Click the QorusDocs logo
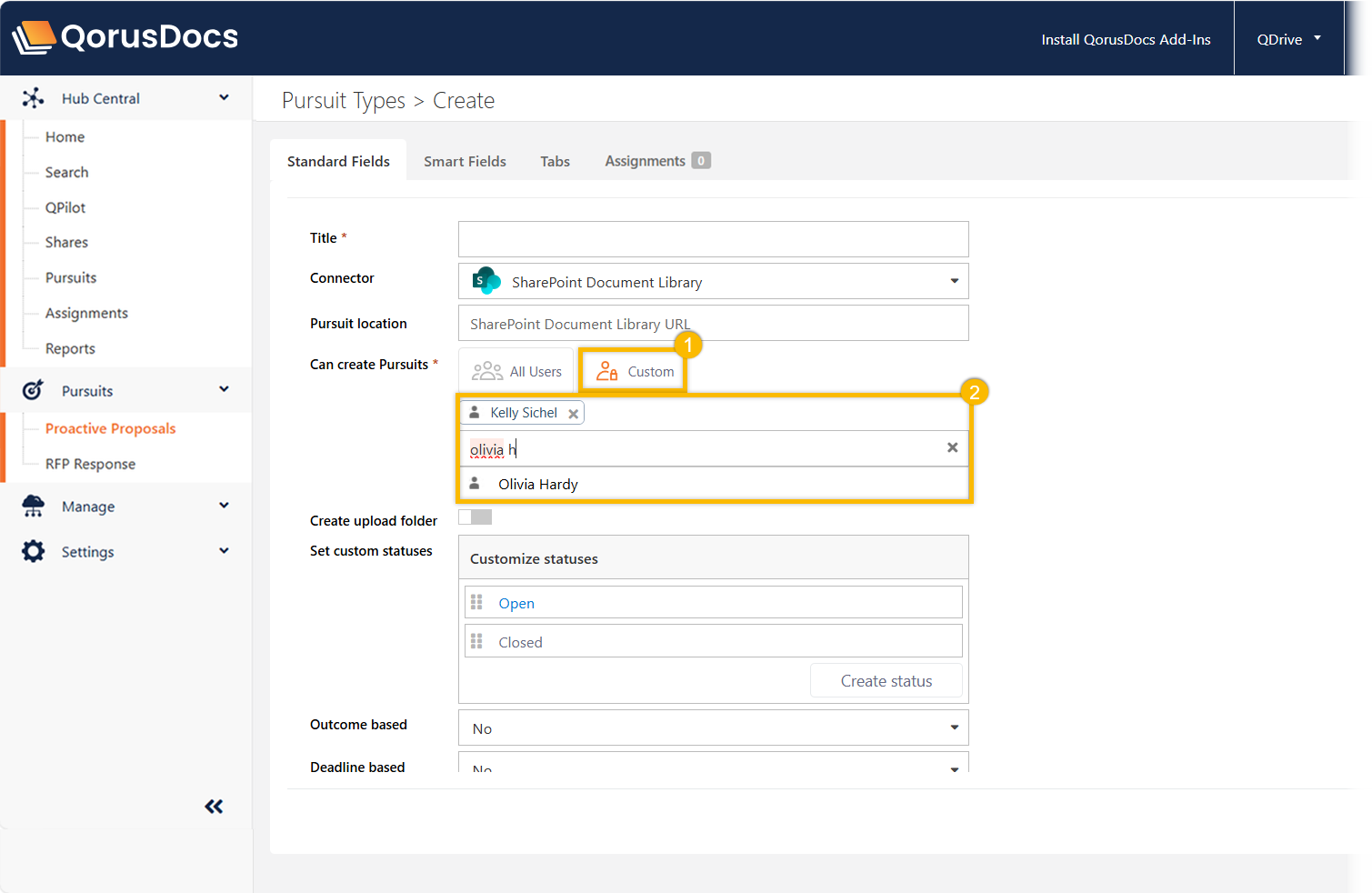1372x893 pixels. pos(125,37)
